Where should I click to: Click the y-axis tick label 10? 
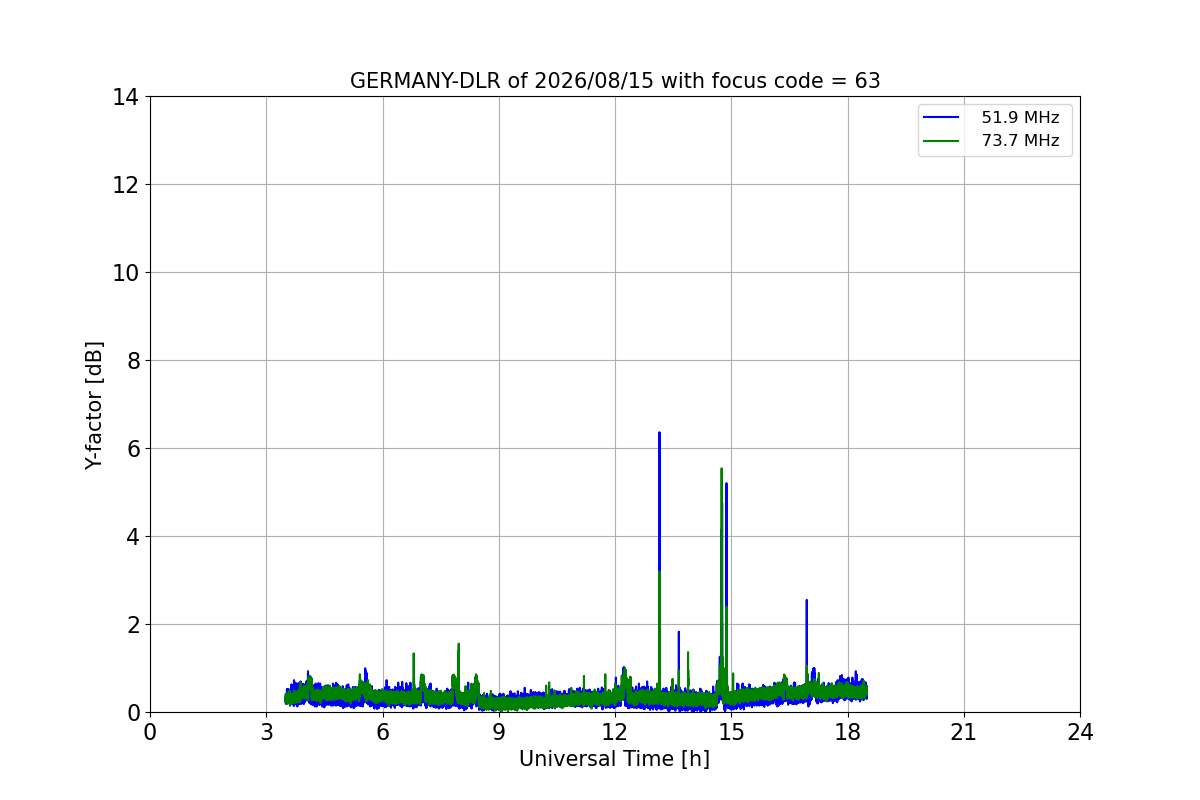pos(126,273)
